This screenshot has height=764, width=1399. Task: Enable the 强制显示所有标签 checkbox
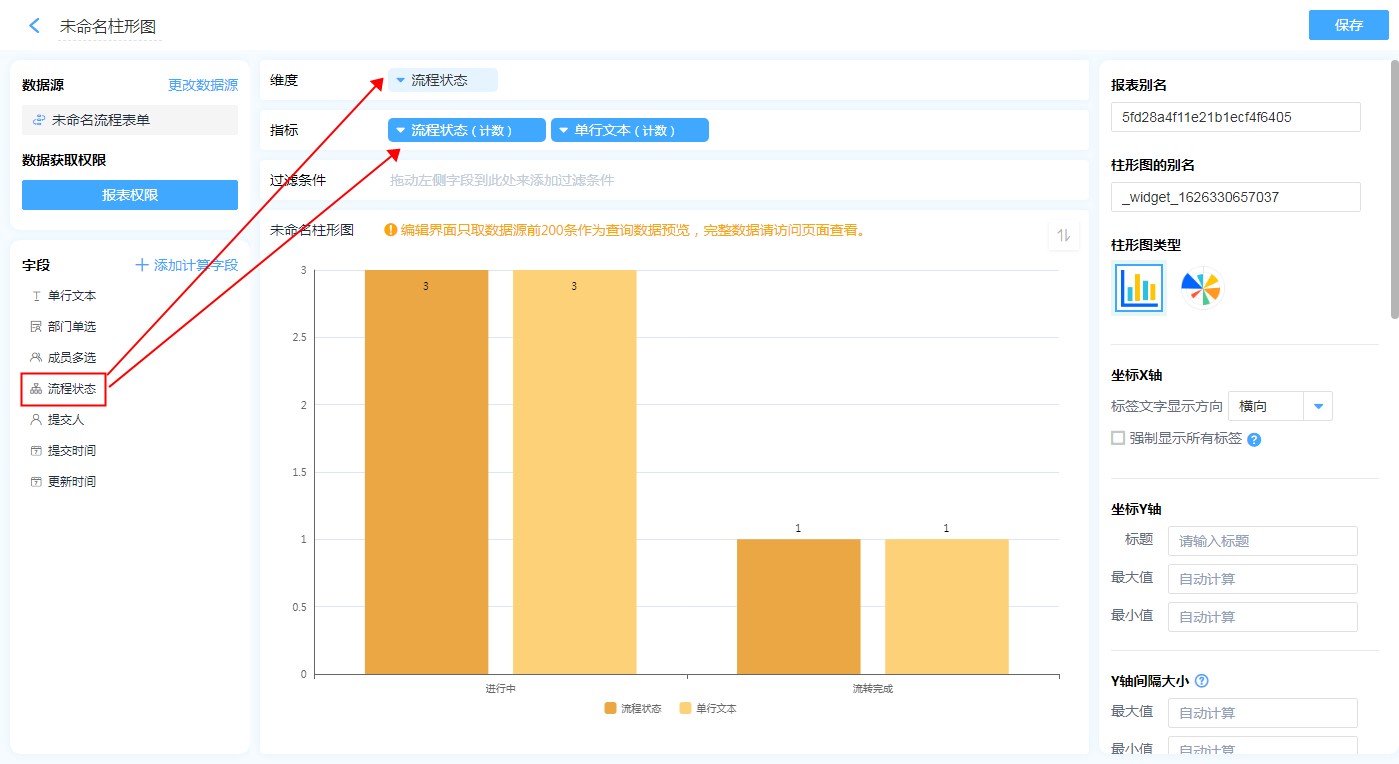[1118, 438]
